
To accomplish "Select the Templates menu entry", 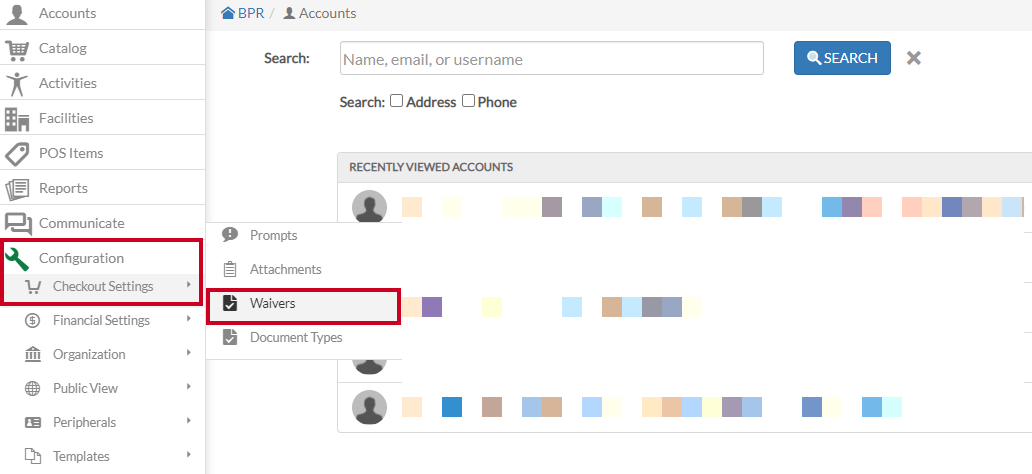I will [x=102, y=456].
